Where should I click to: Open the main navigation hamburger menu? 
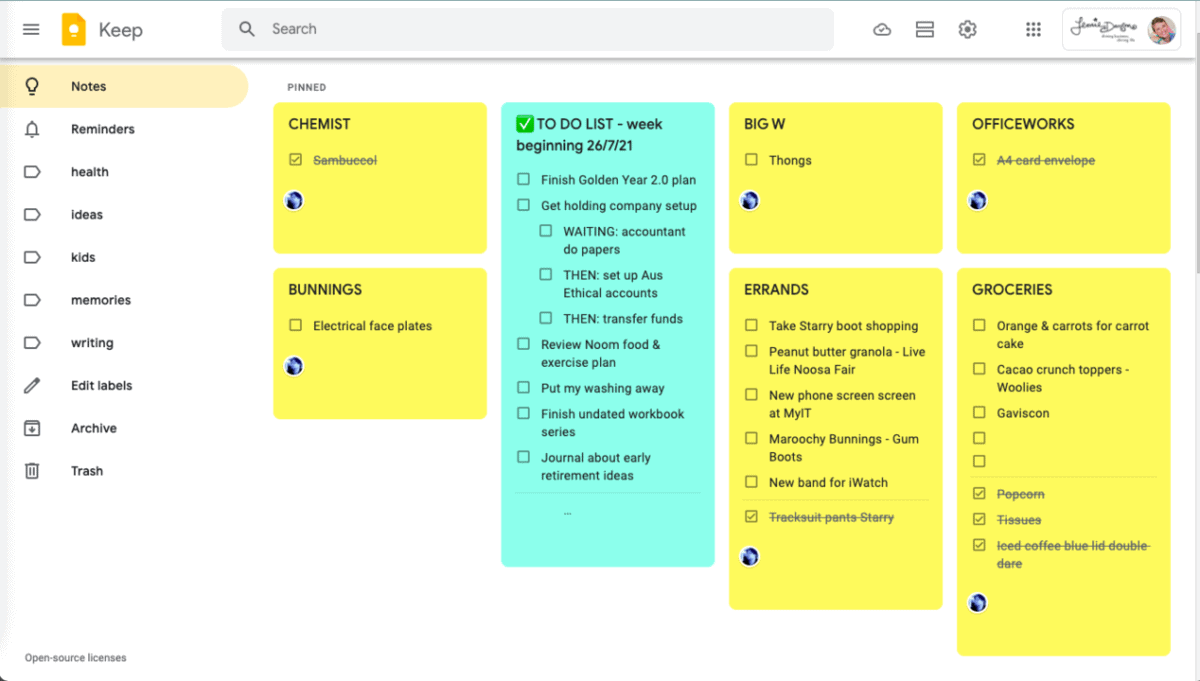pyautogui.click(x=30, y=29)
